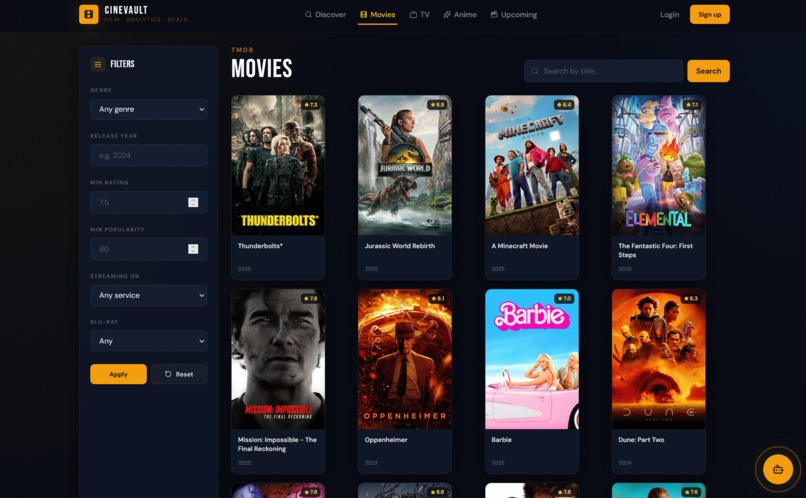Viewport: 806px width, 498px height.
Task: Click the Reset circular arrow icon
Action: click(168, 374)
